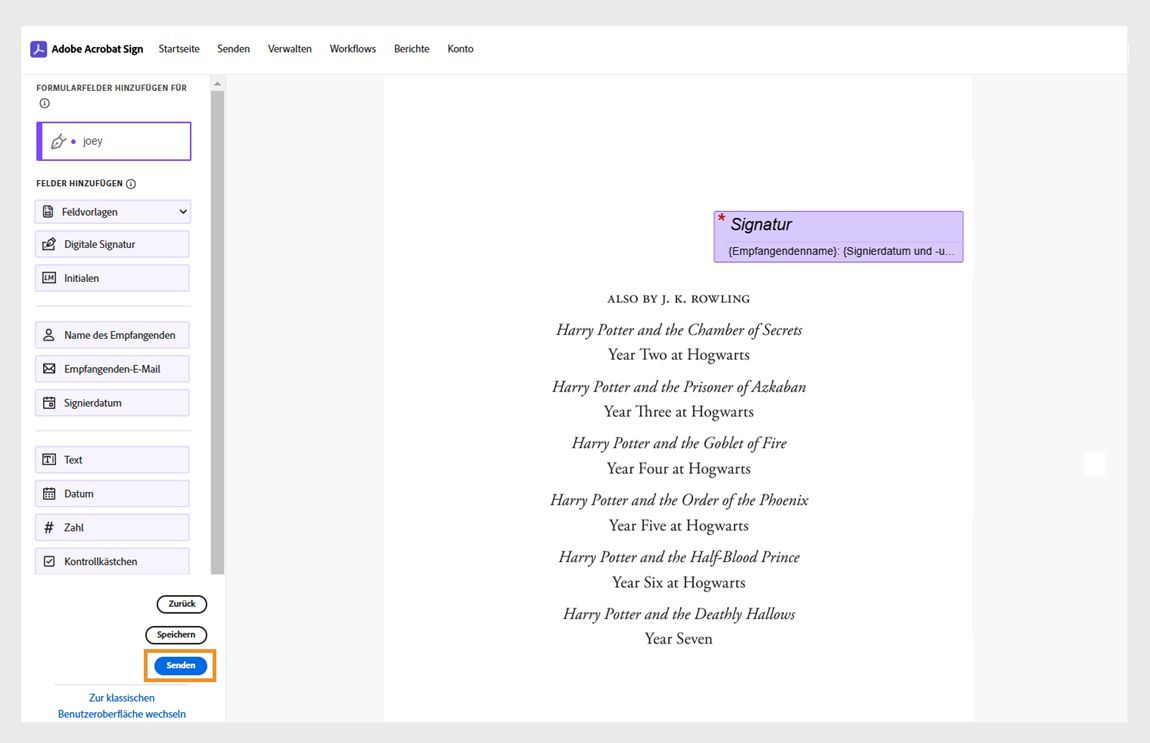Select the Signatur field on the document
The image size is (1150, 743).
click(838, 236)
